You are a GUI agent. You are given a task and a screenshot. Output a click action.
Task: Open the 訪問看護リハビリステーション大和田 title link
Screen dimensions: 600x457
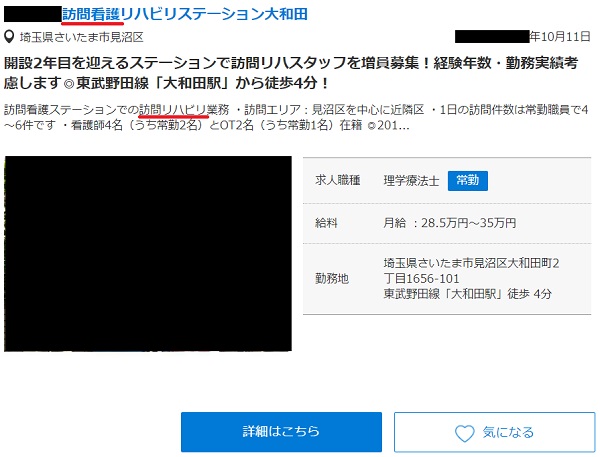(x=185, y=15)
